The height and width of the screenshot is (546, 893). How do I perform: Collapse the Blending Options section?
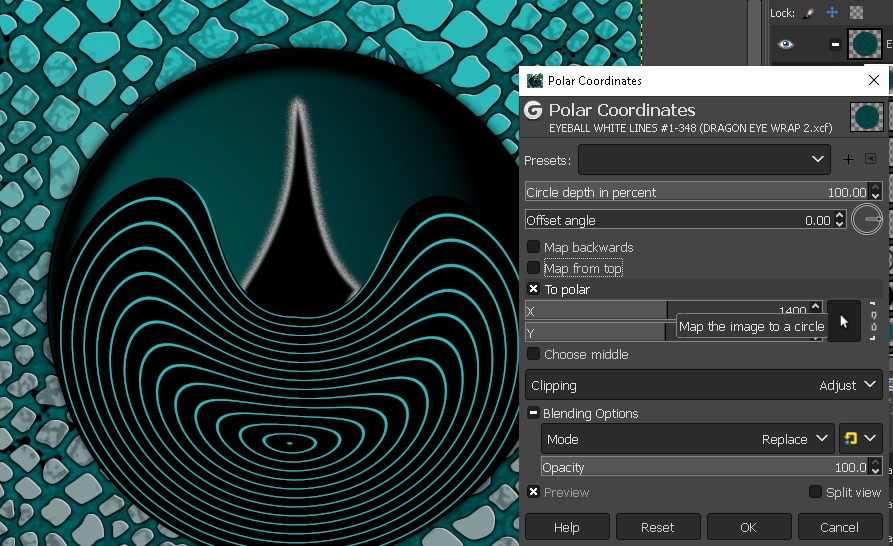(533, 413)
